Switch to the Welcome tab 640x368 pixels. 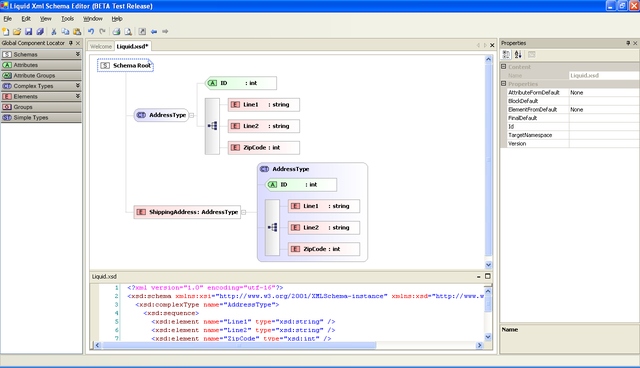coord(101,47)
